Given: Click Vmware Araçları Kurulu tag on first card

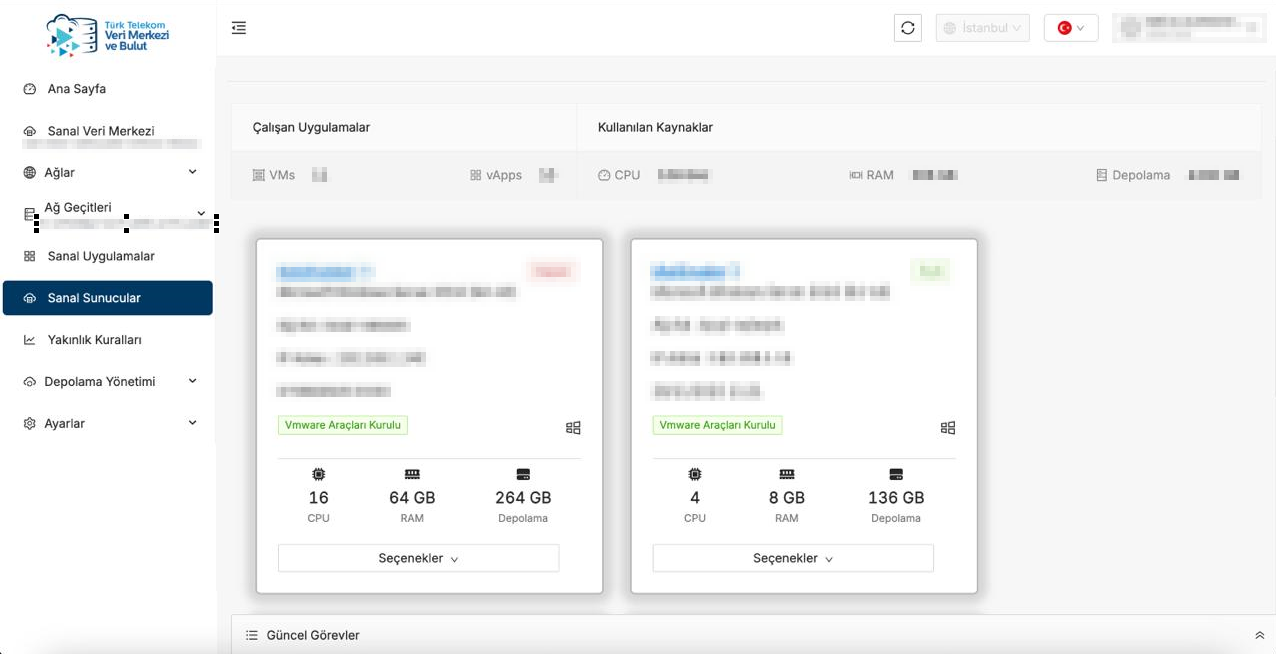Looking at the screenshot, I should point(343,425).
